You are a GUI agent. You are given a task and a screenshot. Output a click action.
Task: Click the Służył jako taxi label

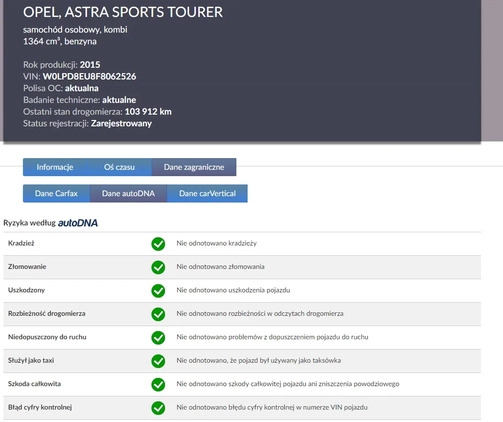pos(31,360)
